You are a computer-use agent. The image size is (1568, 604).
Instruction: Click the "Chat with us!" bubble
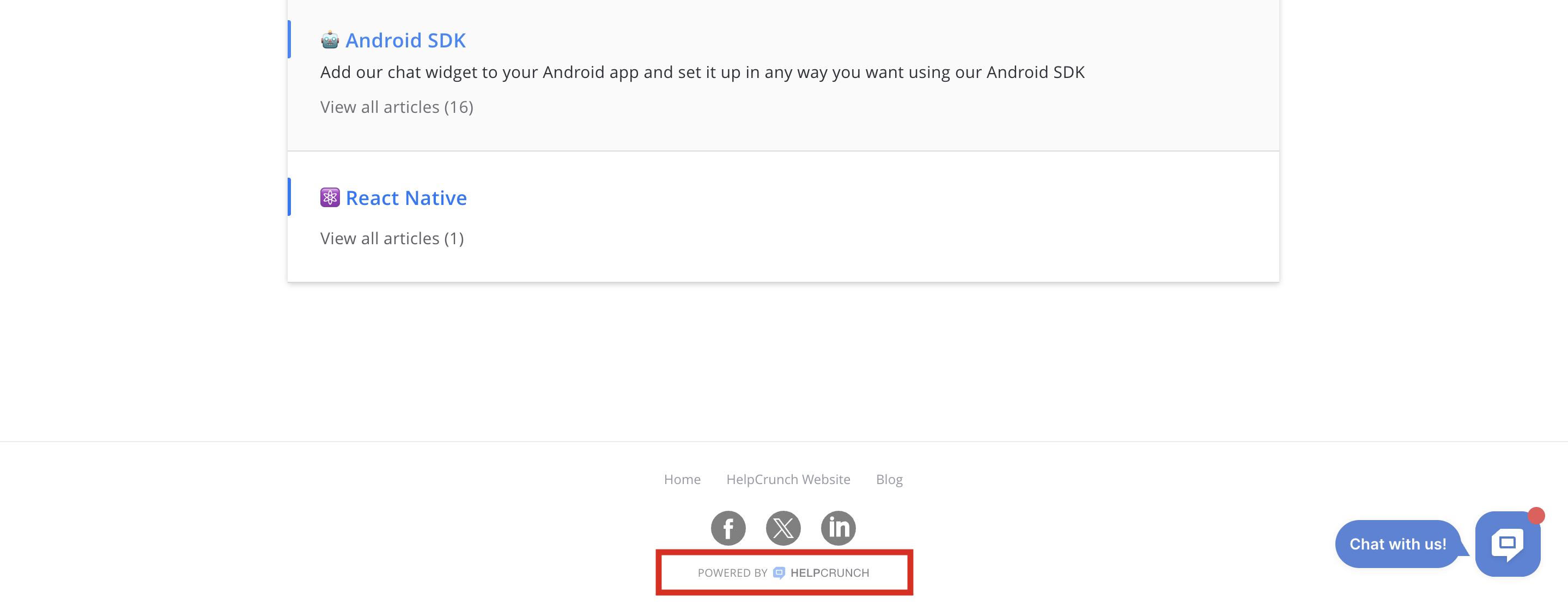[x=1397, y=545]
